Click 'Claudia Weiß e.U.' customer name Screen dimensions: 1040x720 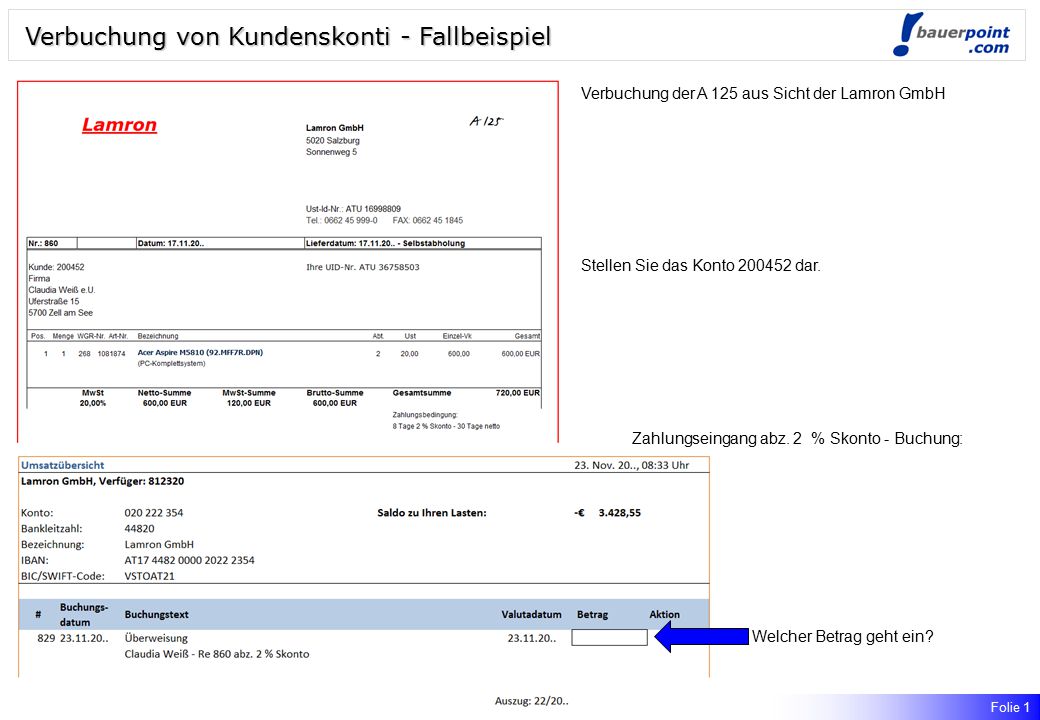tap(62, 290)
